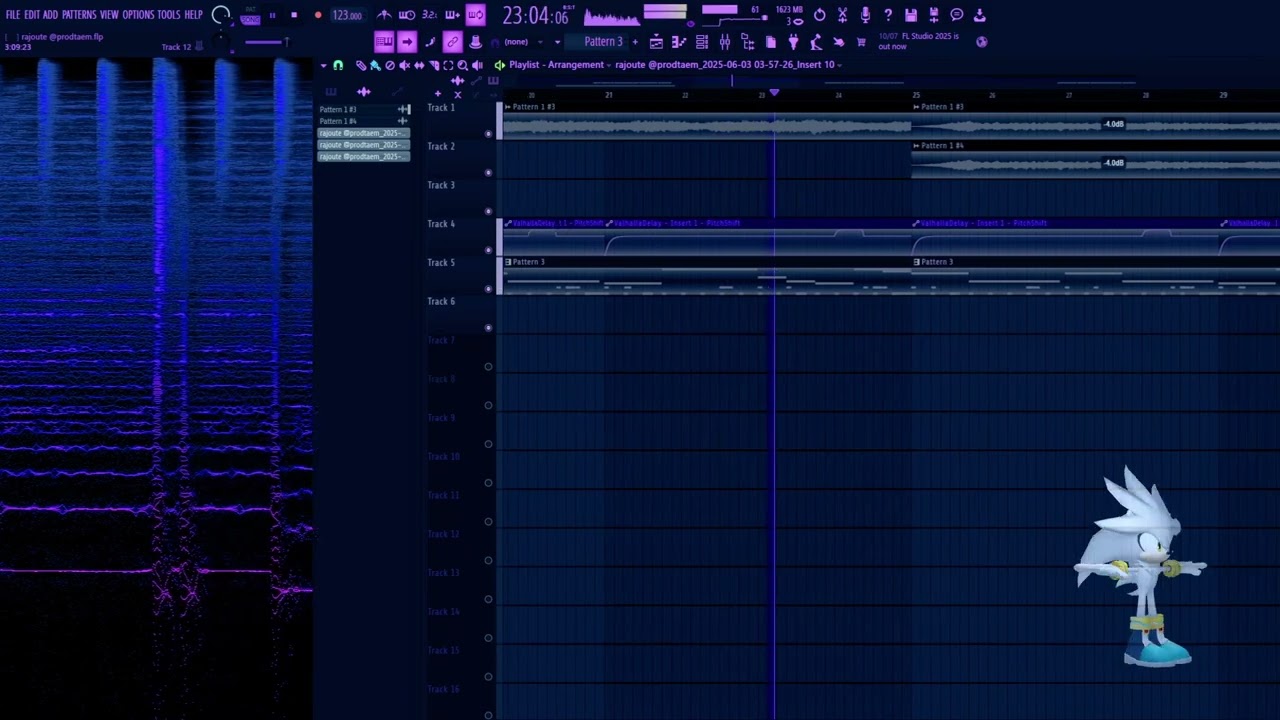Toggle loop recording icon

click(x=476, y=15)
